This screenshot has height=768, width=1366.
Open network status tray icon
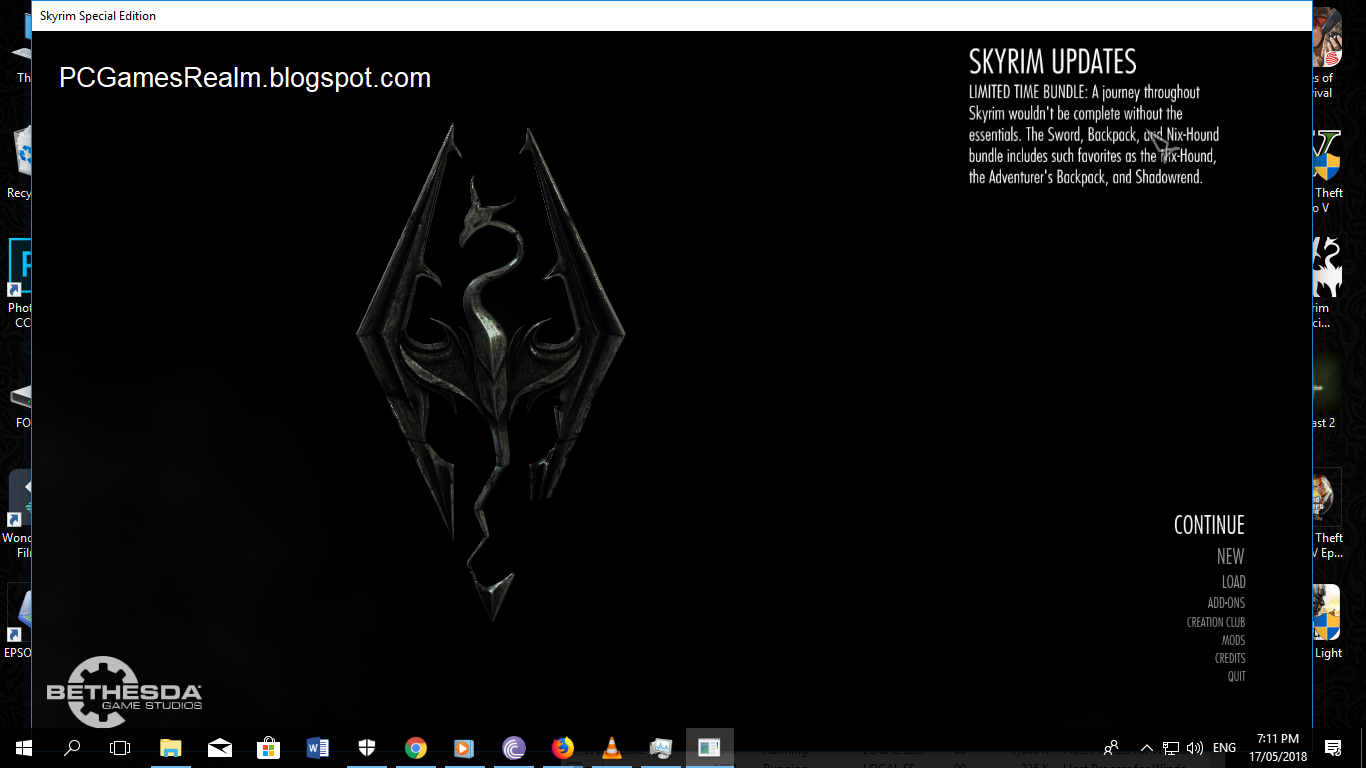point(1171,747)
